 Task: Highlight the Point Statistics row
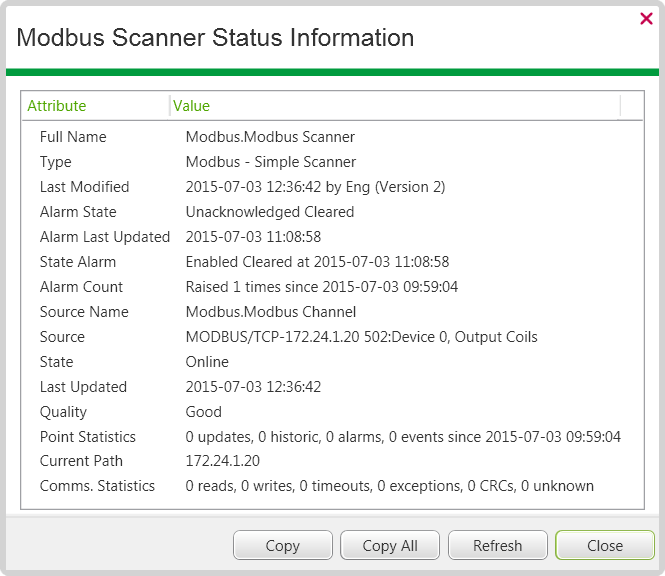click(x=88, y=437)
